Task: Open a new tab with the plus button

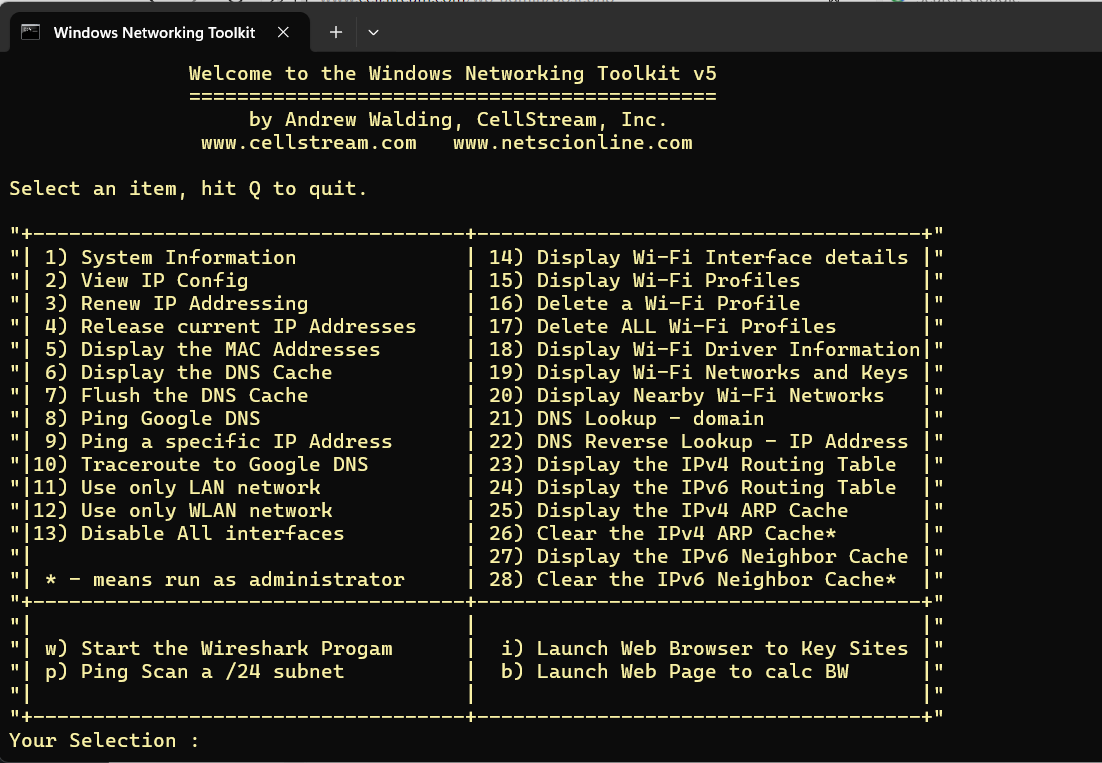Action: tap(335, 32)
